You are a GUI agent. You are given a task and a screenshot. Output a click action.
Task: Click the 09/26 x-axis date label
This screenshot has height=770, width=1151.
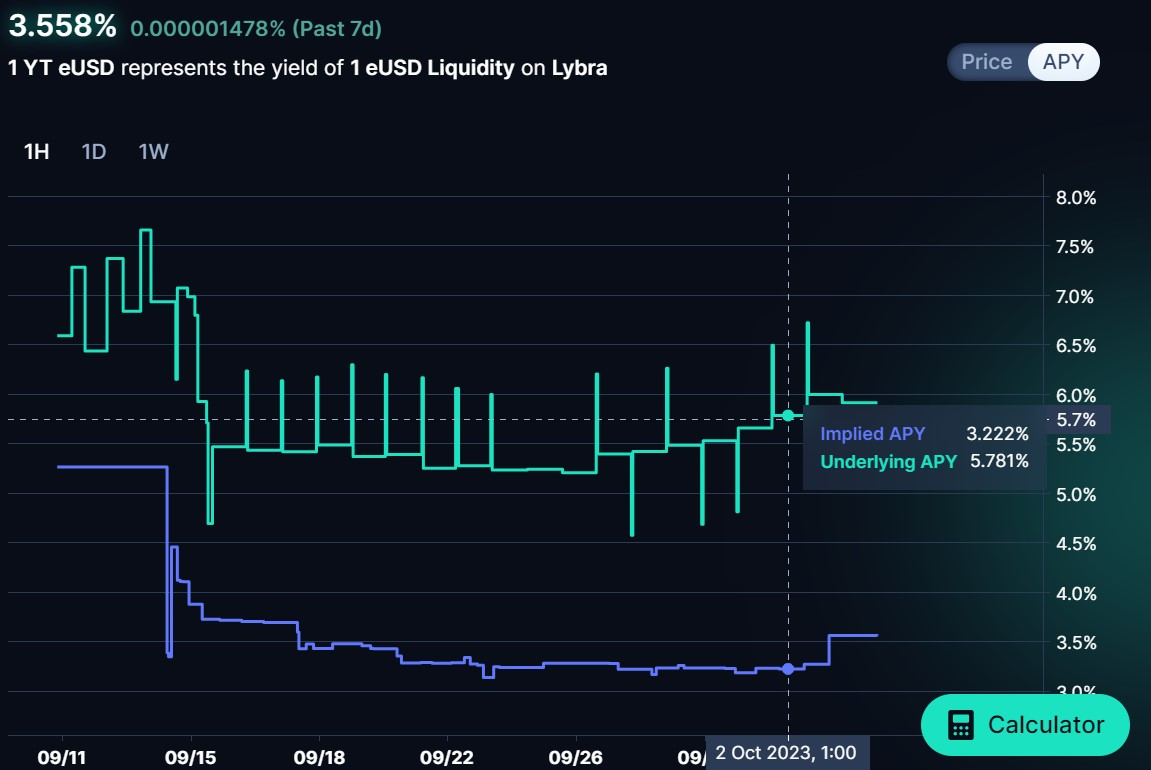pos(576,758)
